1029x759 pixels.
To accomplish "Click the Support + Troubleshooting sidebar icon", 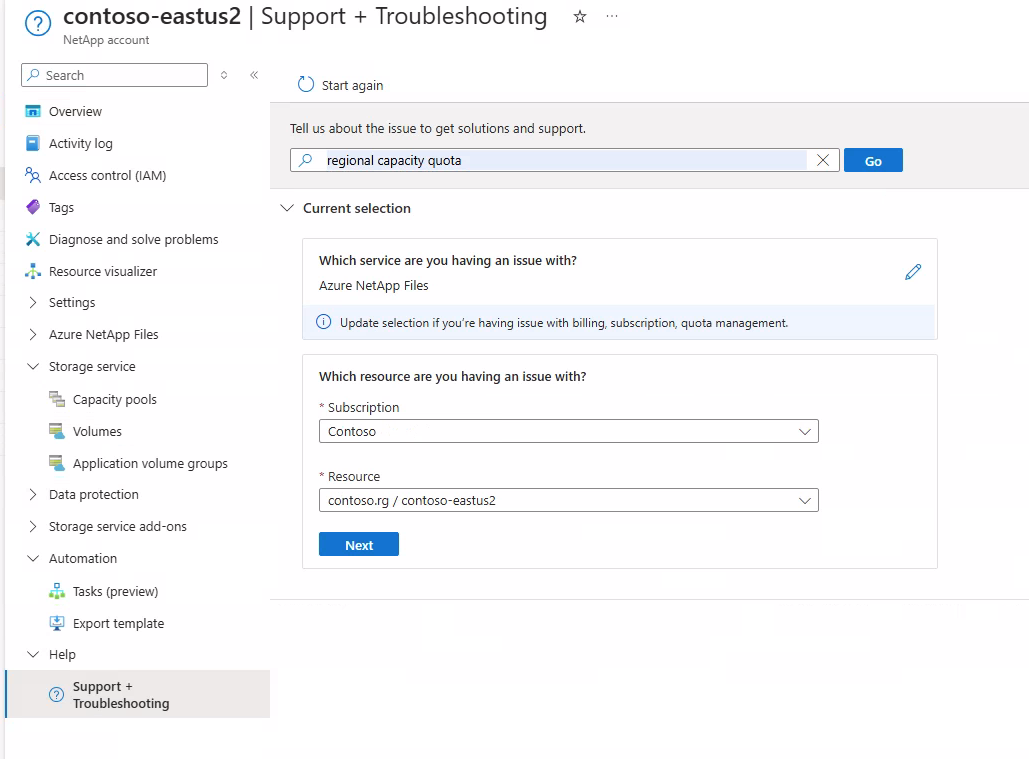I will 57,695.
